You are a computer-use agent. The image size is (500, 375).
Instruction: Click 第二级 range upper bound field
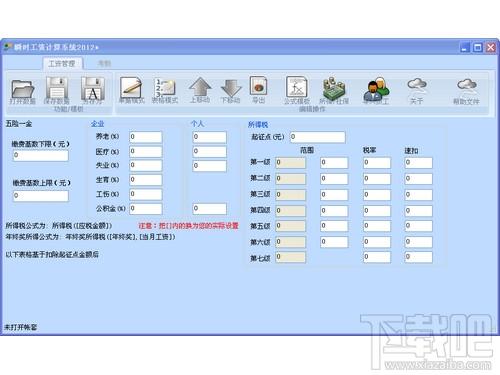334,179
